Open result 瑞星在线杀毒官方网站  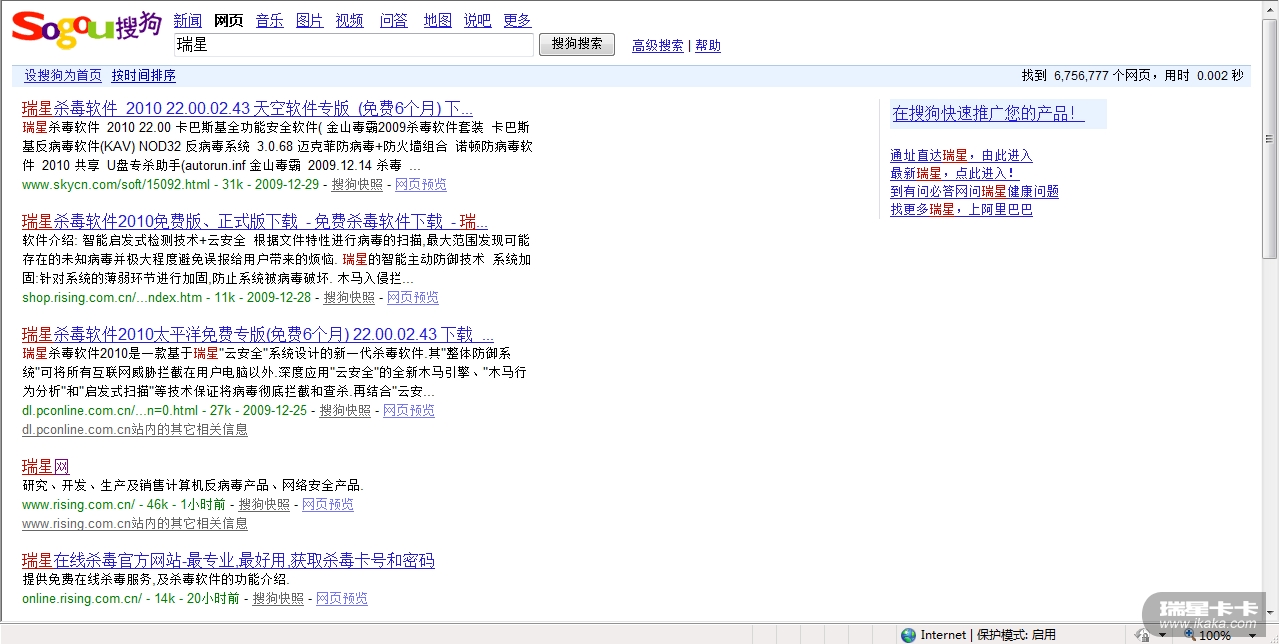228,560
